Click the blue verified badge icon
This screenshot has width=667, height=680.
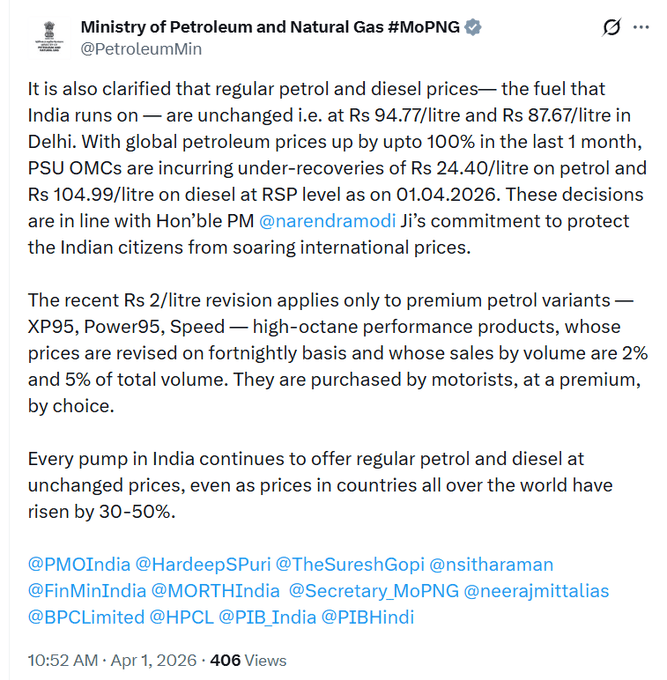pos(473,27)
